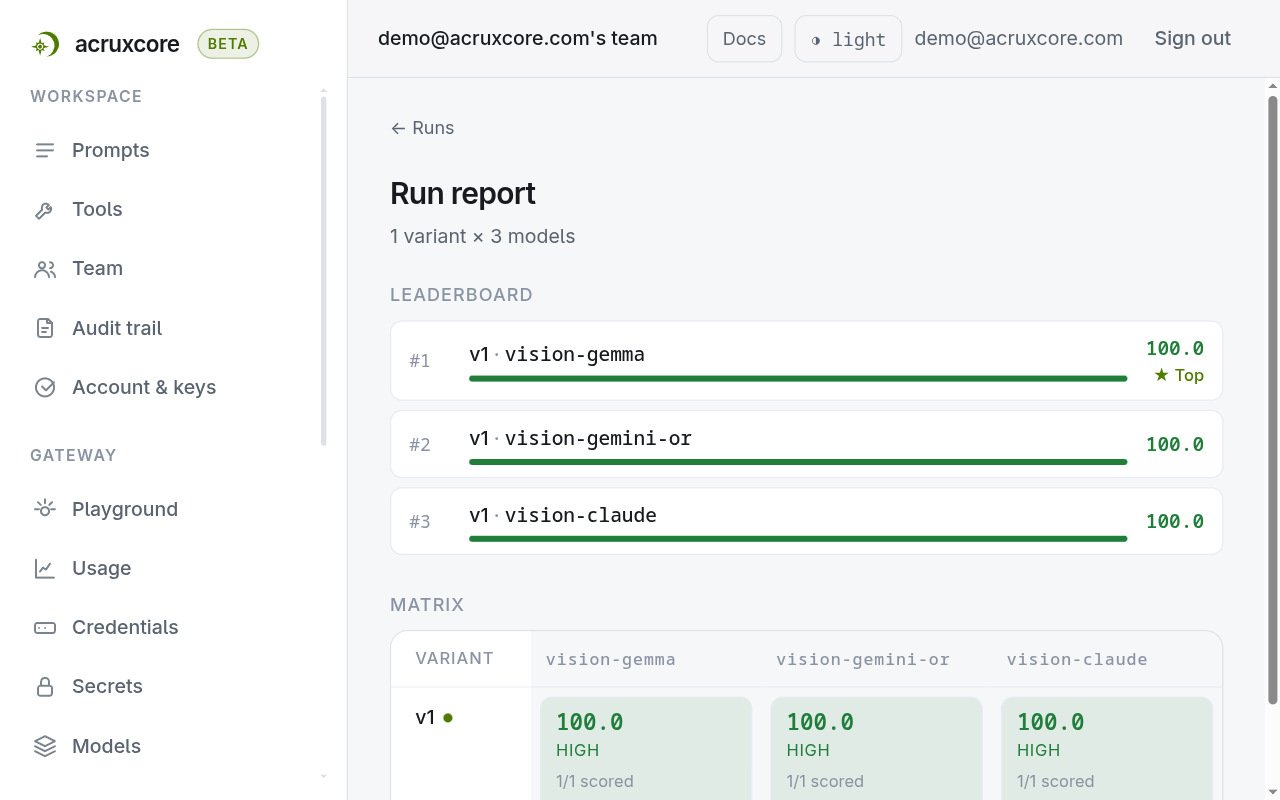This screenshot has height=800, width=1280.
Task: Open the Usage page
Action: point(101,568)
